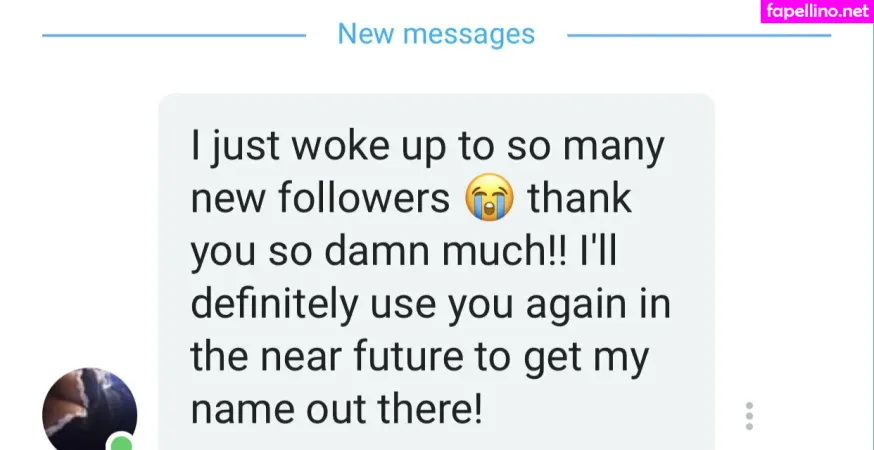Viewport: 874px width, 450px height.
Task: Click the "New messages" divider label
Action: [436, 34]
